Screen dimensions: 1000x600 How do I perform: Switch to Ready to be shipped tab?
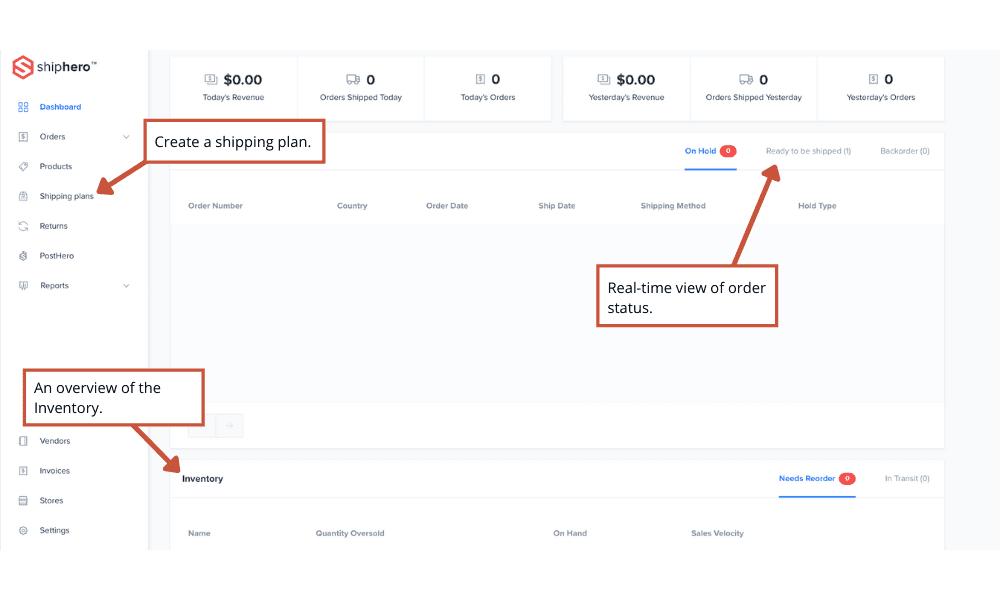tap(808, 151)
